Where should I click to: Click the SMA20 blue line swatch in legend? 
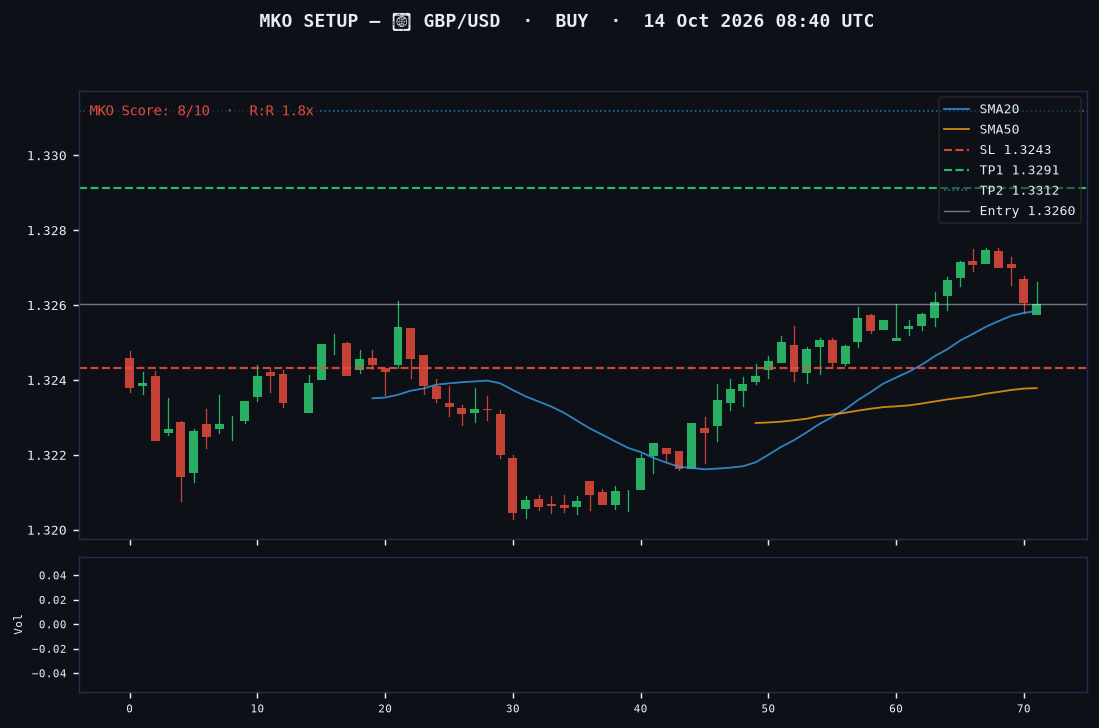957,109
